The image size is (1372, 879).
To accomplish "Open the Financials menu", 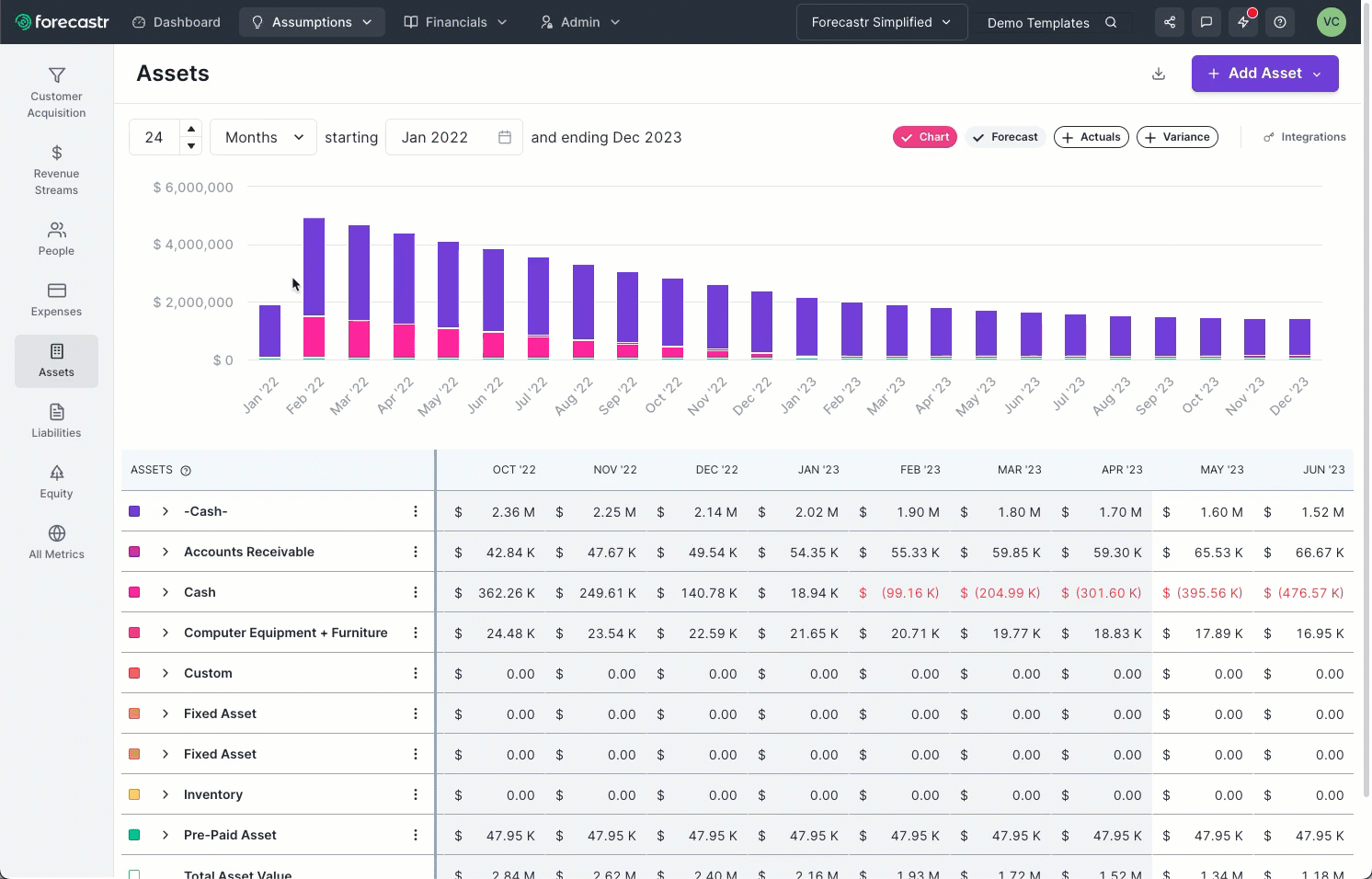I will 455,21.
